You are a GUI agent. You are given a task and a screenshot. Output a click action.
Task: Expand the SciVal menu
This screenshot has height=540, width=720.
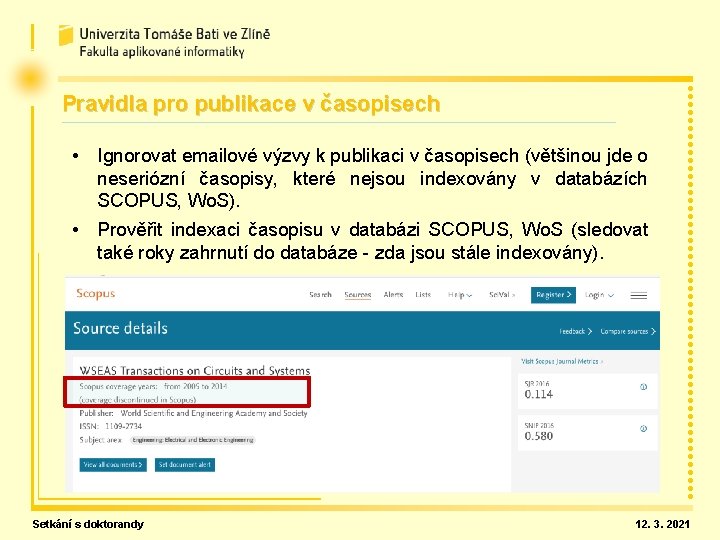pos(502,295)
